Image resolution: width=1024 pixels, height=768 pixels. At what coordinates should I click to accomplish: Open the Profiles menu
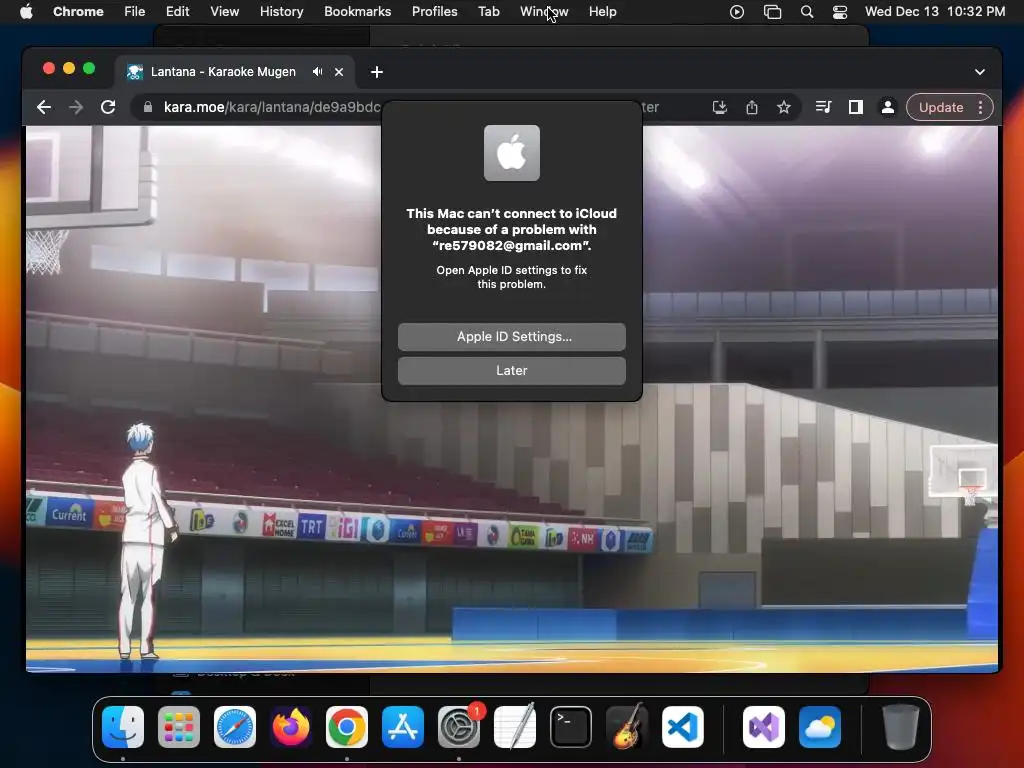tap(435, 12)
